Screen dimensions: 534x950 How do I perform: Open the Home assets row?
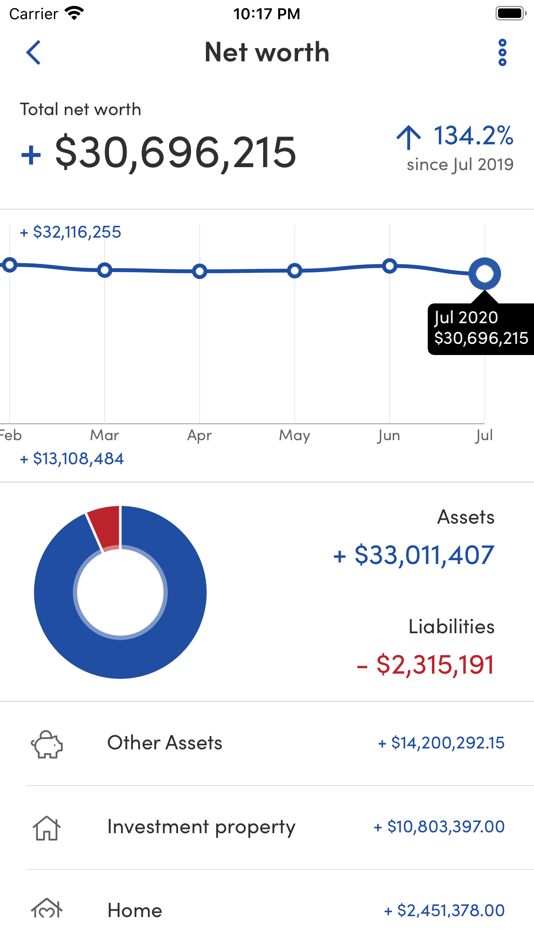click(267, 910)
